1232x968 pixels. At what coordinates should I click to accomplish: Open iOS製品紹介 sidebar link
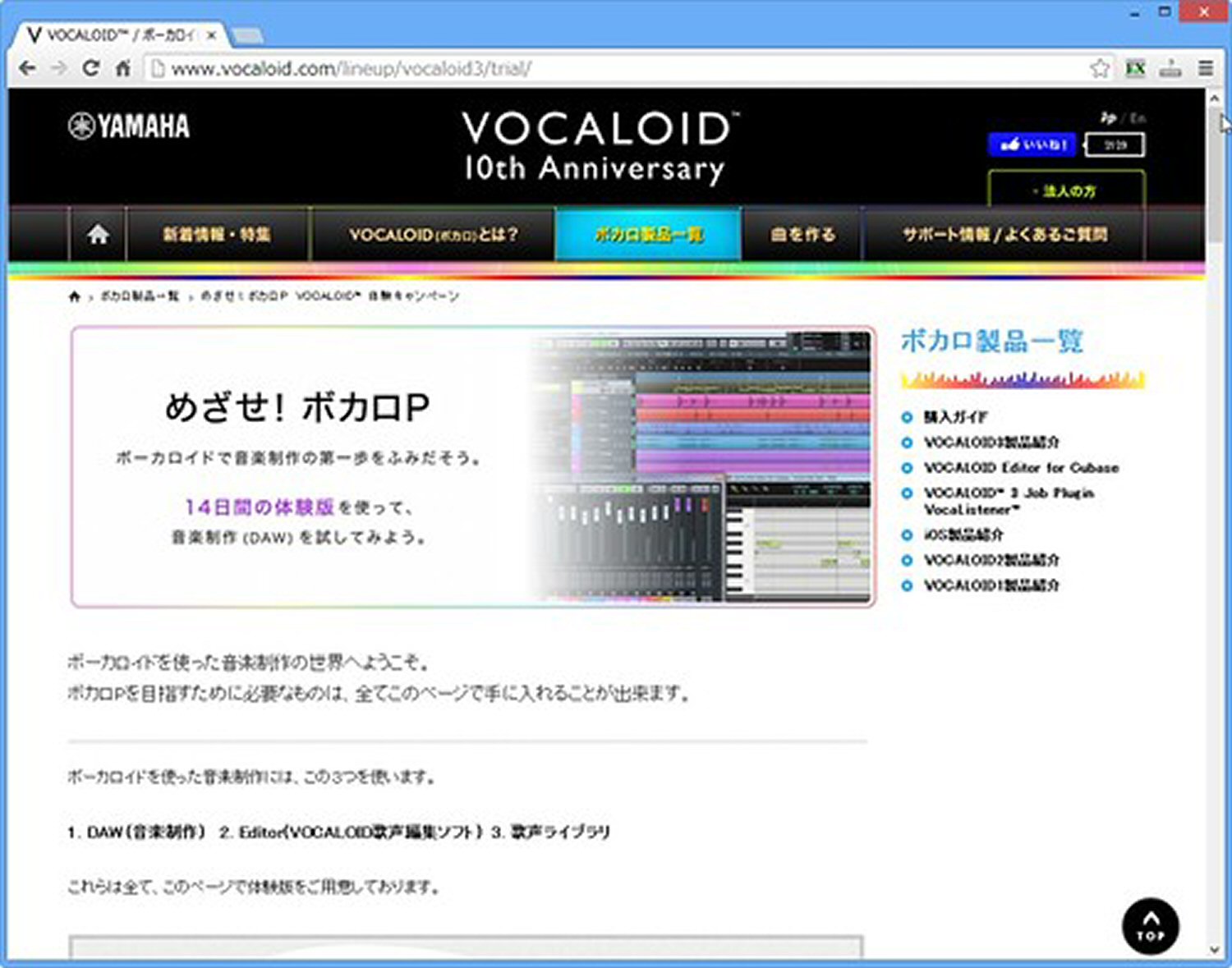point(963,535)
